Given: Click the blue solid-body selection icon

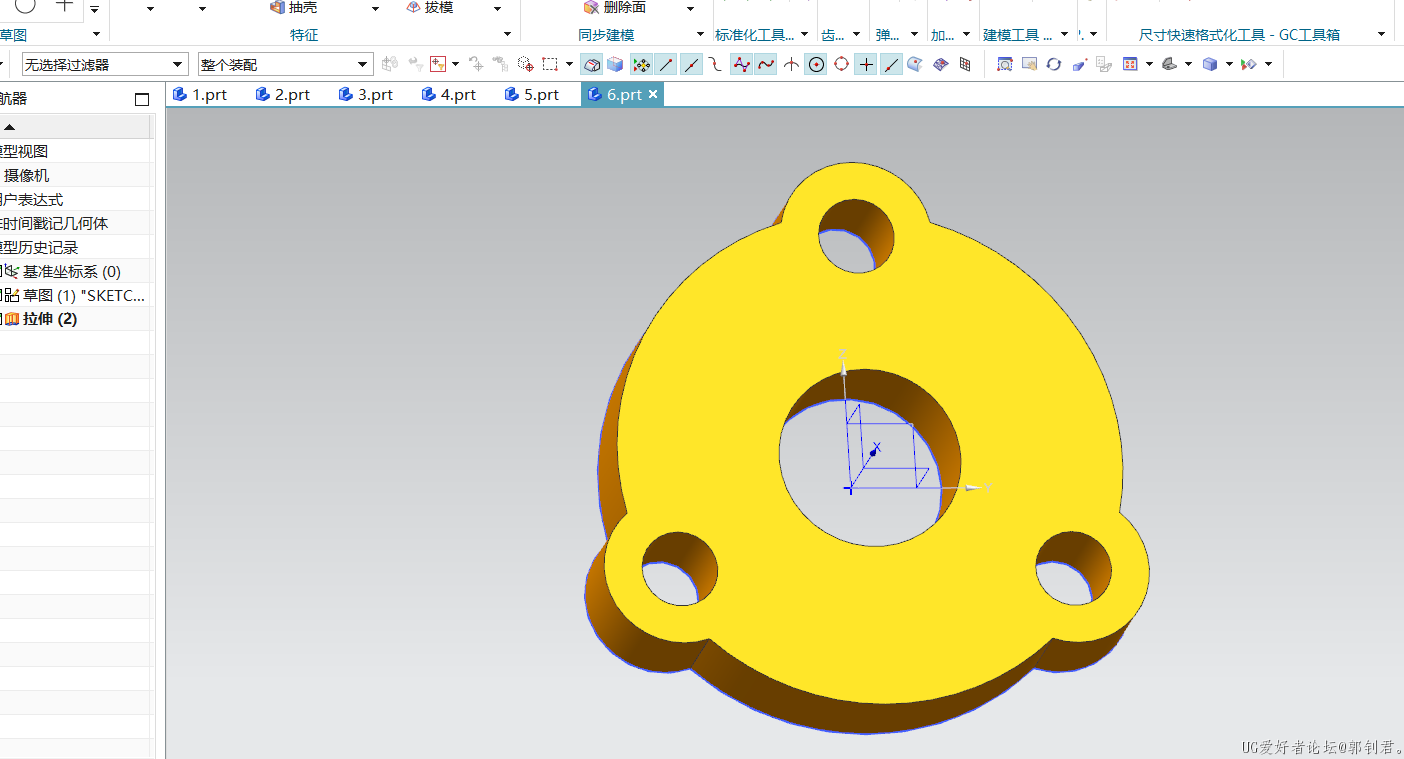Looking at the screenshot, I should tap(615, 64).
